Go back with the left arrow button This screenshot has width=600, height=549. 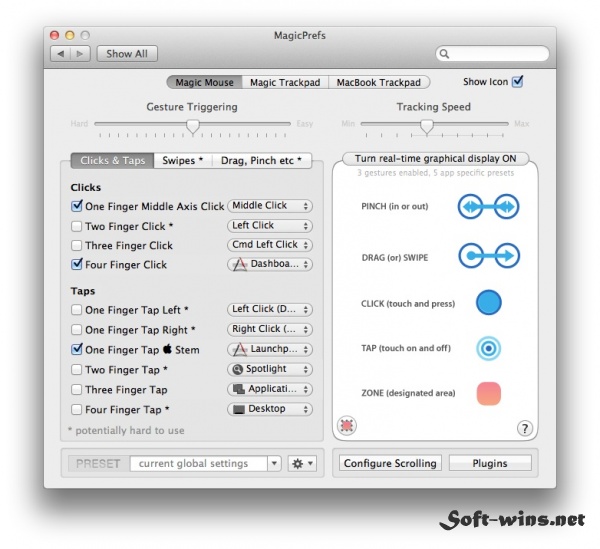tap(60, 54)
